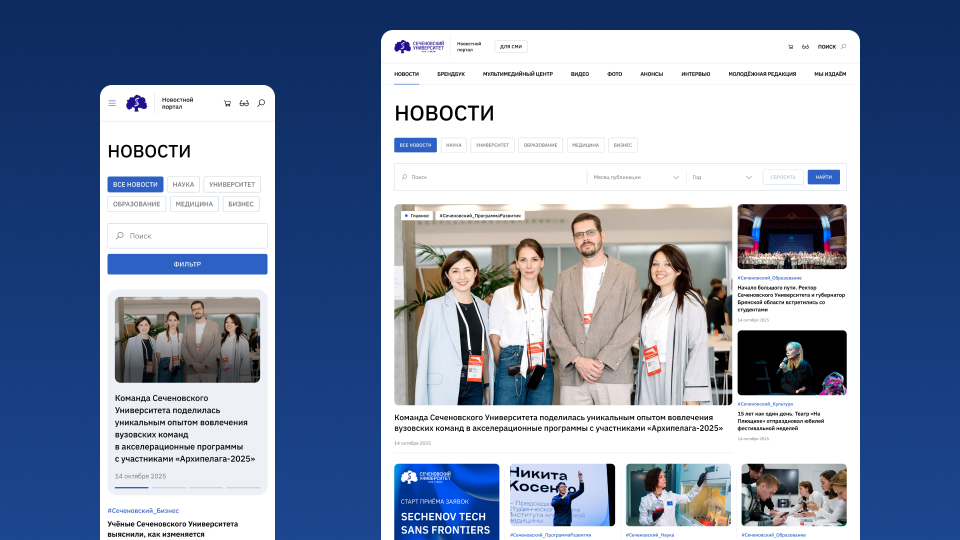Toggle the БИЗНЕС filter chip in the mobile view
Viewport: 960px width, 540px height.
tap(241, 204)
